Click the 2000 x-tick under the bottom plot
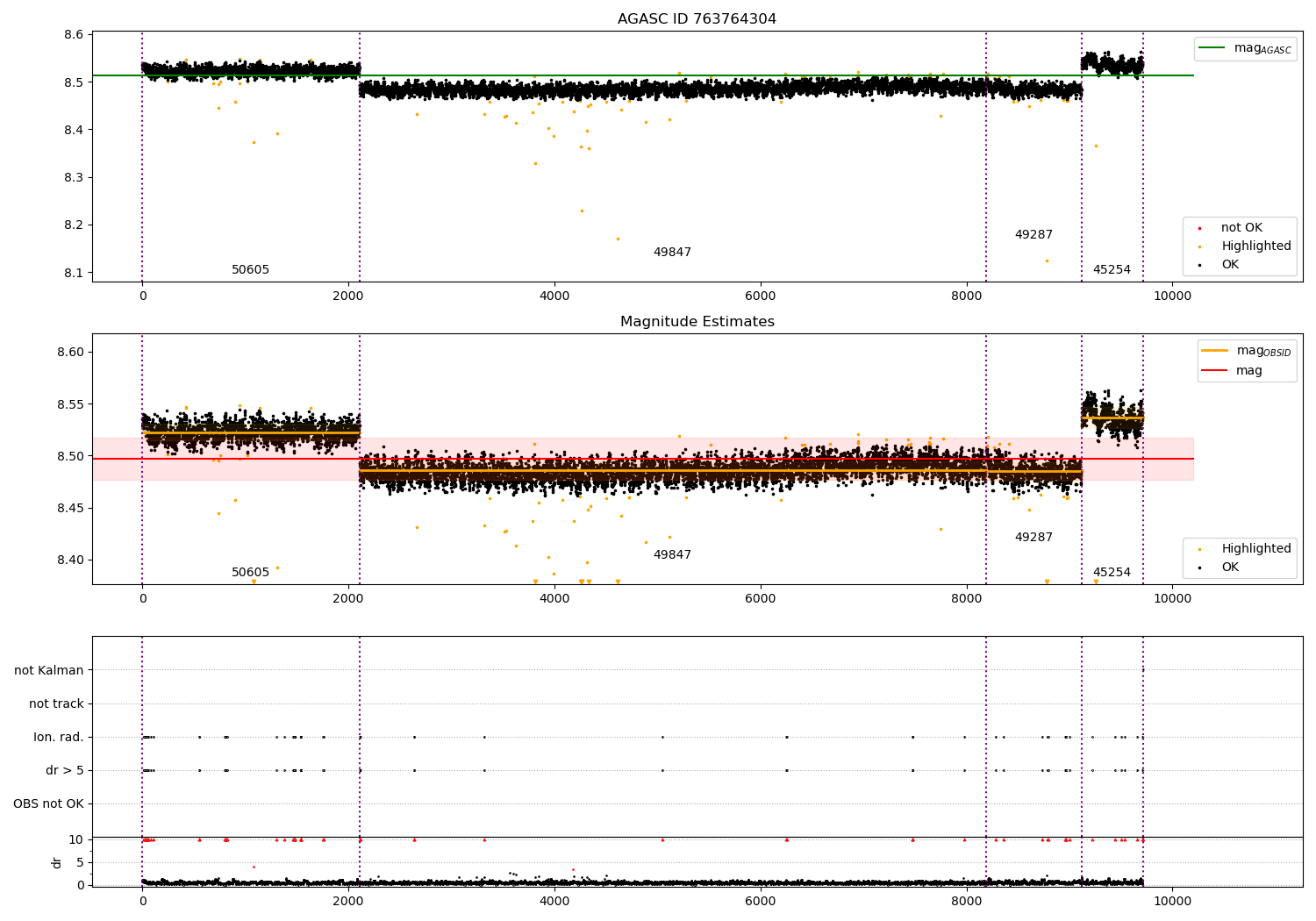 point(348,902)
